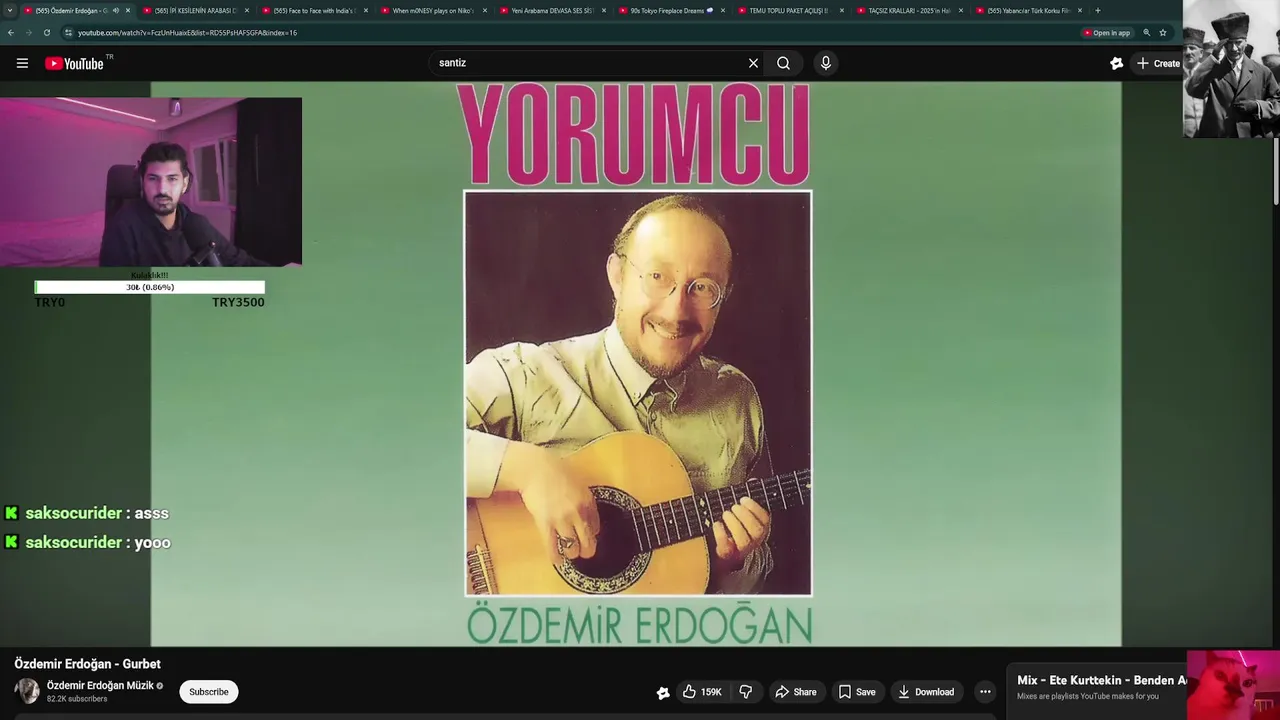
Task: Open the tab search dropdown arrow
Action: click(x=9, y=10)
